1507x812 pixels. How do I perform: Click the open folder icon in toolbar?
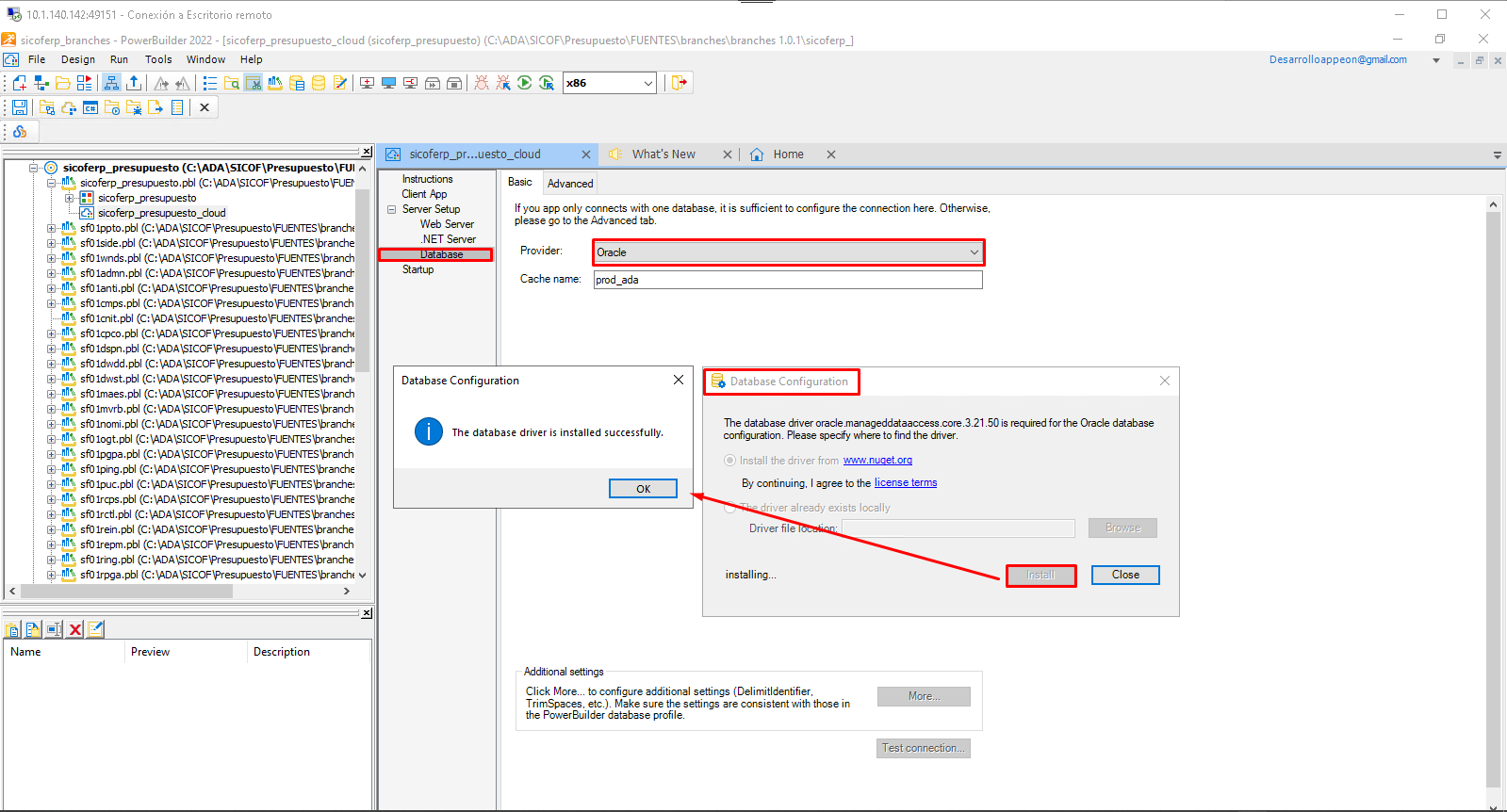62,83
